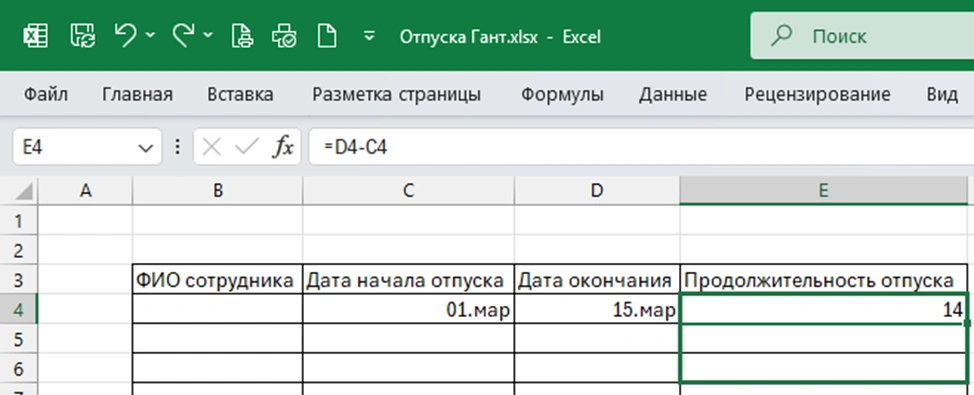
Task: Select the ФИО сотрудника header cell
Action: tap(217, 280)
